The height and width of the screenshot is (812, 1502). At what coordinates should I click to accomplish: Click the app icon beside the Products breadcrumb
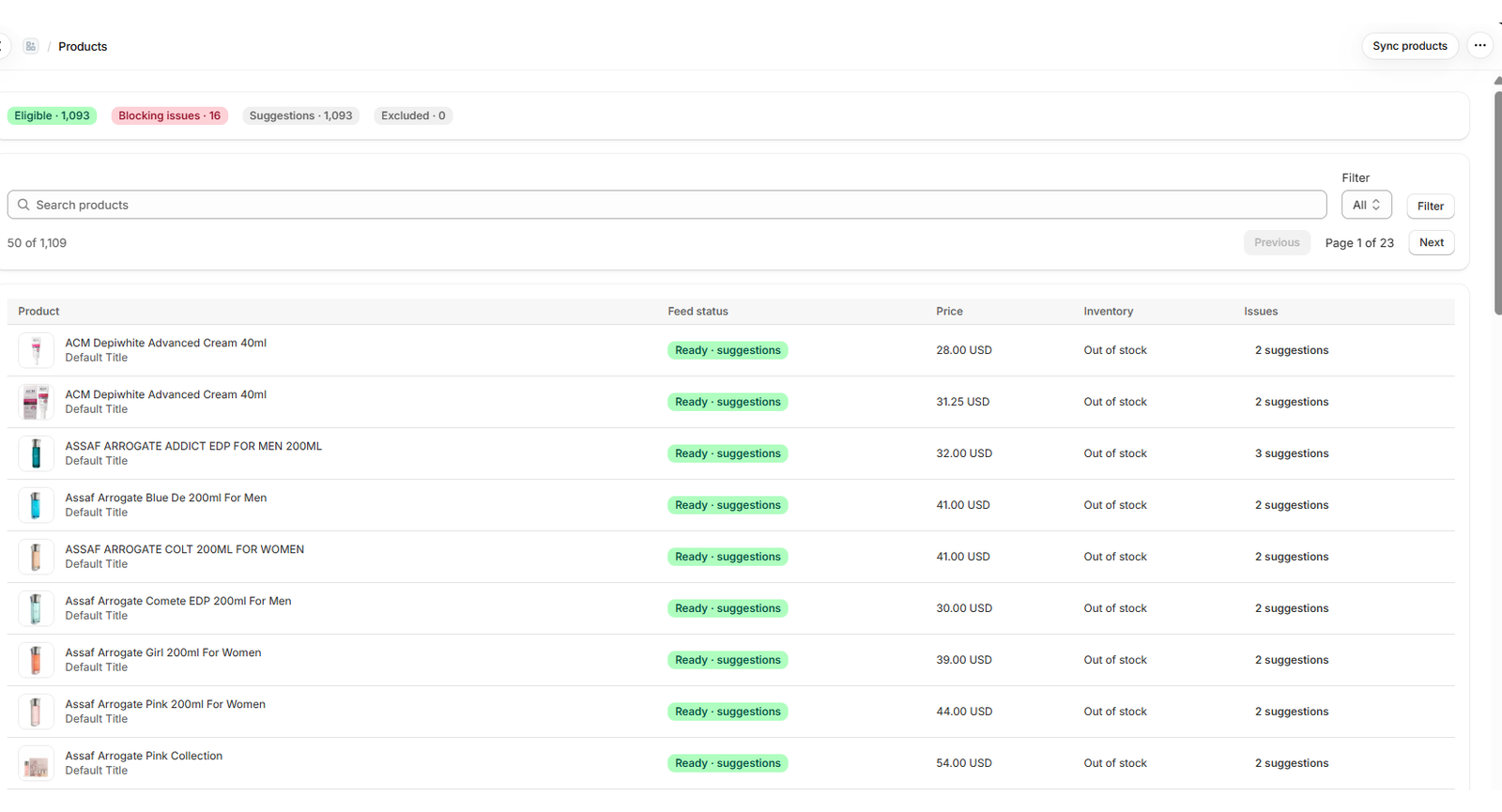click(x=31, y=46)
